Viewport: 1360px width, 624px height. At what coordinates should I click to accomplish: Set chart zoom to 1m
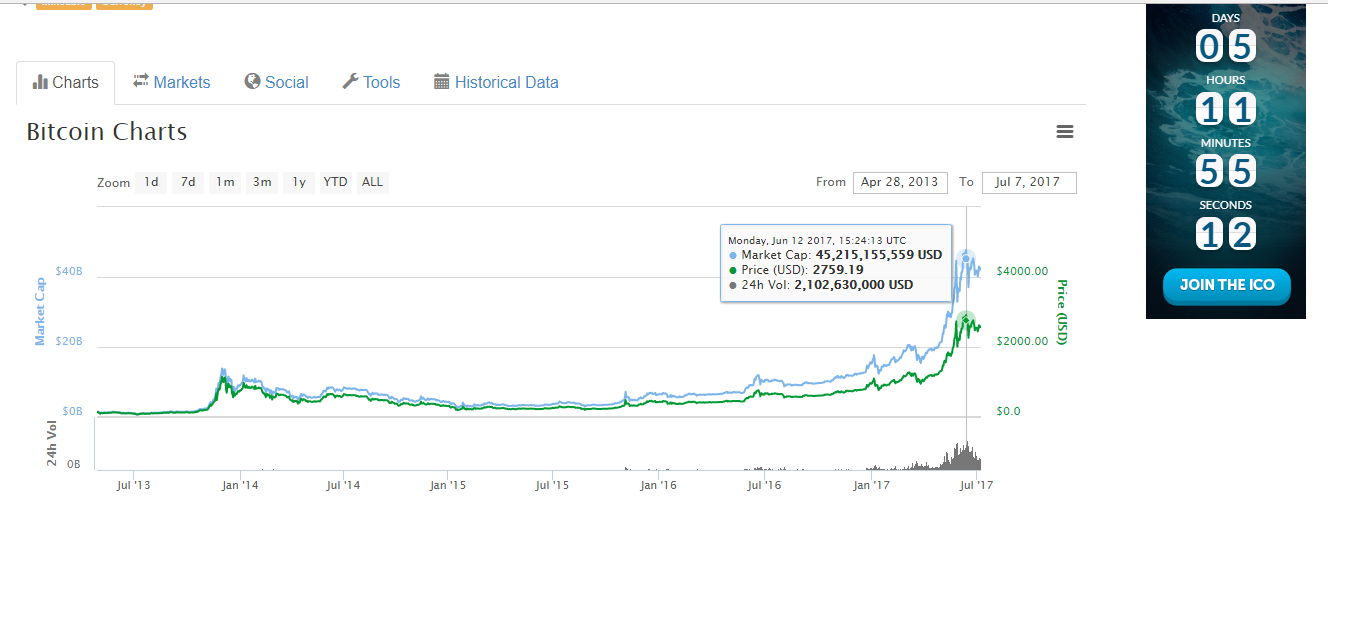pyautogui.click(x=225, y=182)
